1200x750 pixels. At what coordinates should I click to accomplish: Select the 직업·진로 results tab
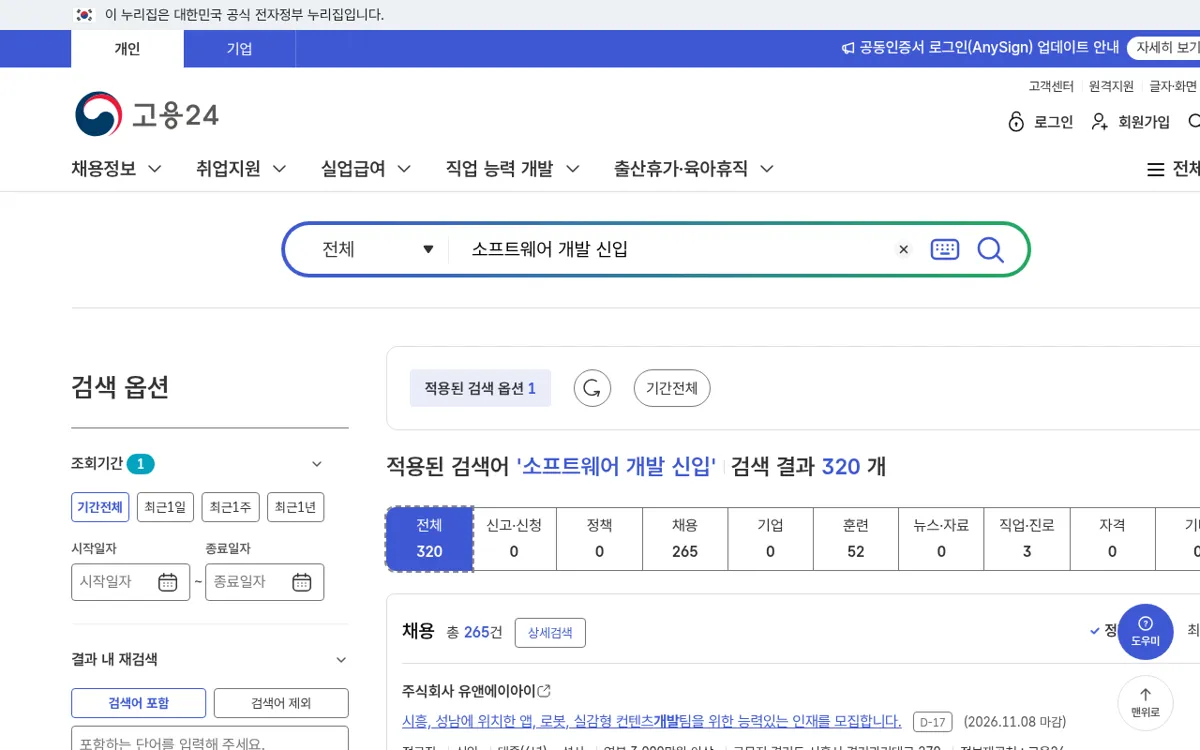1027,539
